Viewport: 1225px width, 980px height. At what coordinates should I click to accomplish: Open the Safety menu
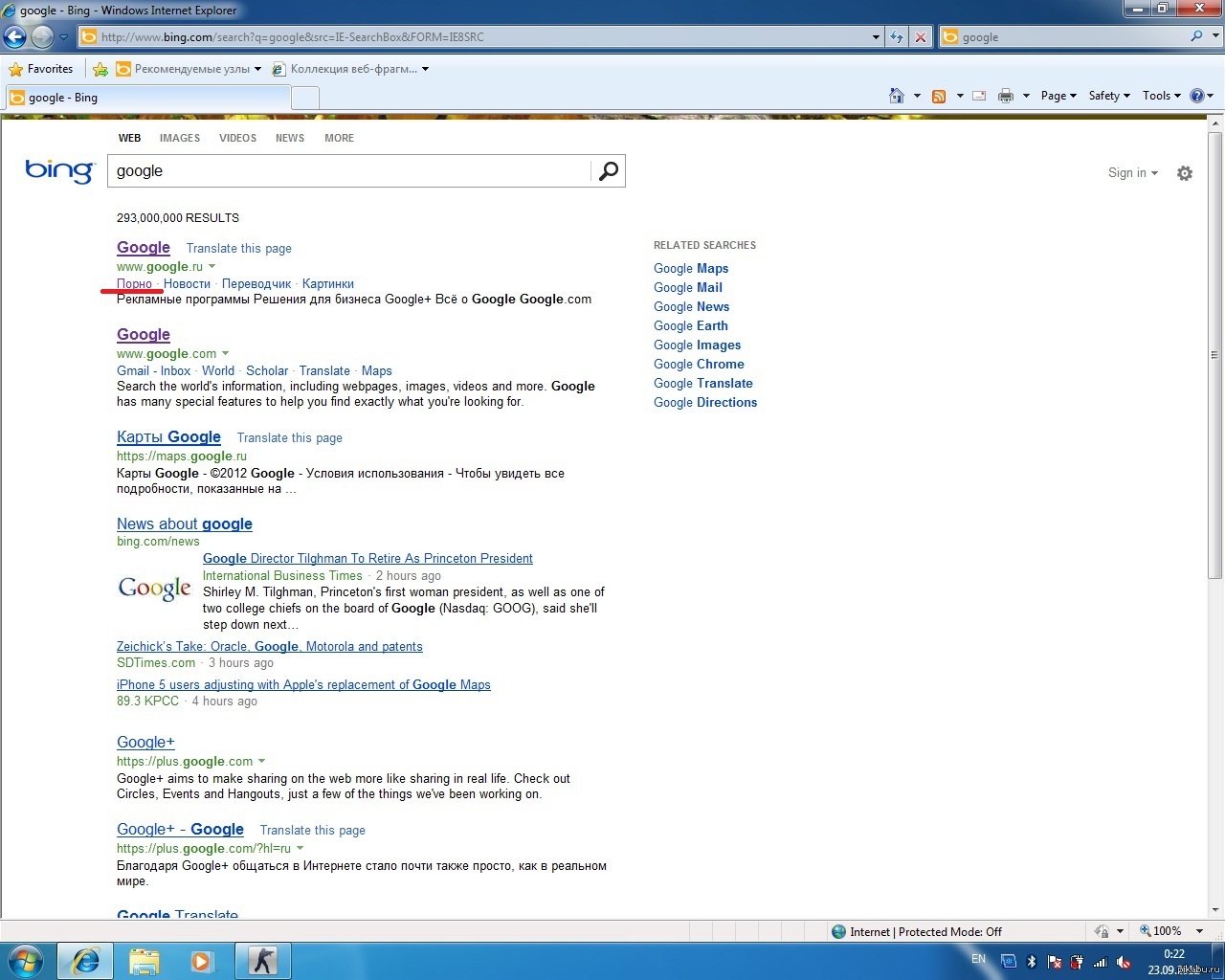pos(1108,96)
